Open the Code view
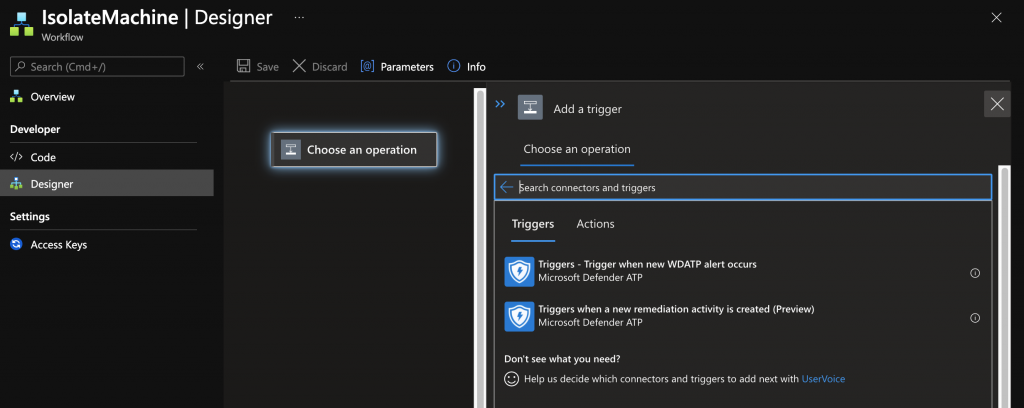The height and width of the screenshot is (408, 1024). click(x=43, y=157)
